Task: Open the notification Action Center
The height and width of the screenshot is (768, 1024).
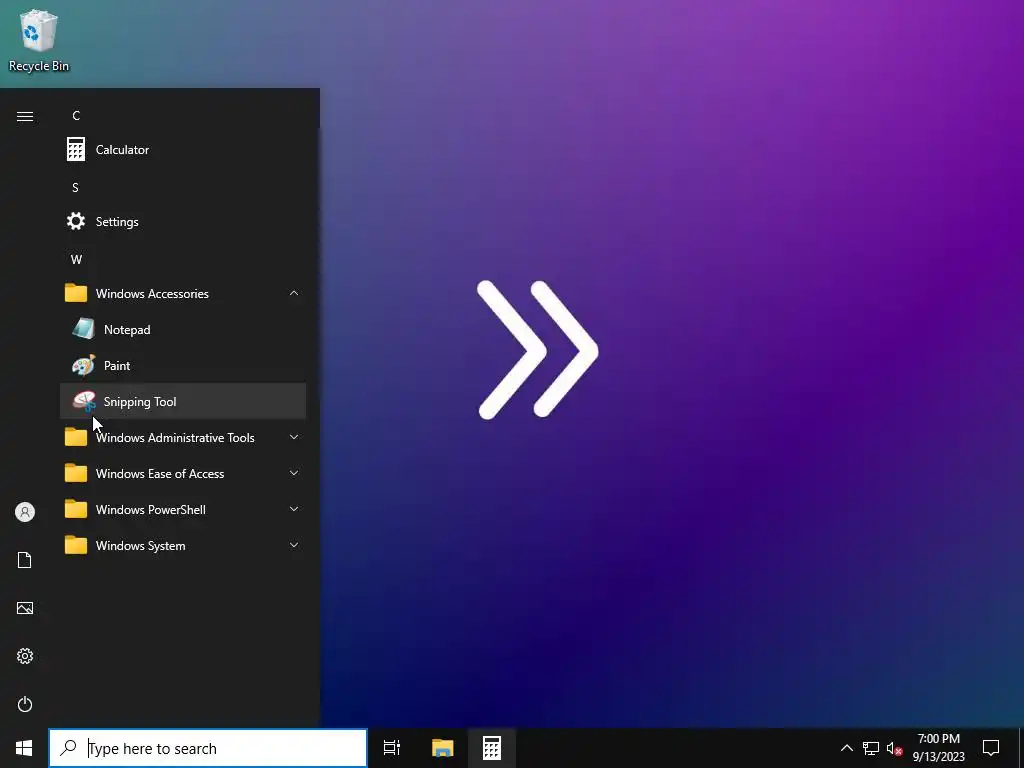Action: 991,748
